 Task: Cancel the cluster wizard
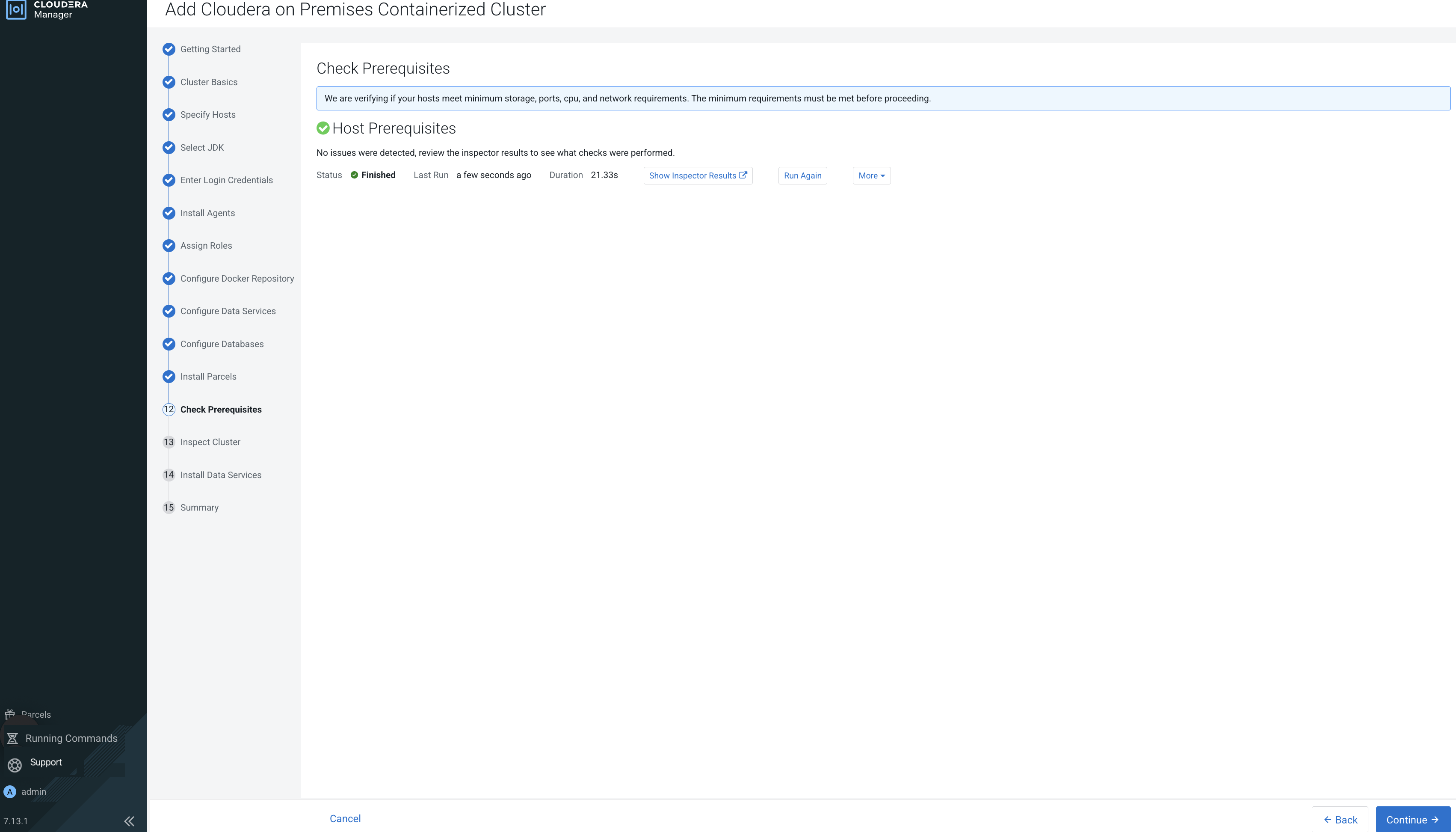tap(345, 818)
